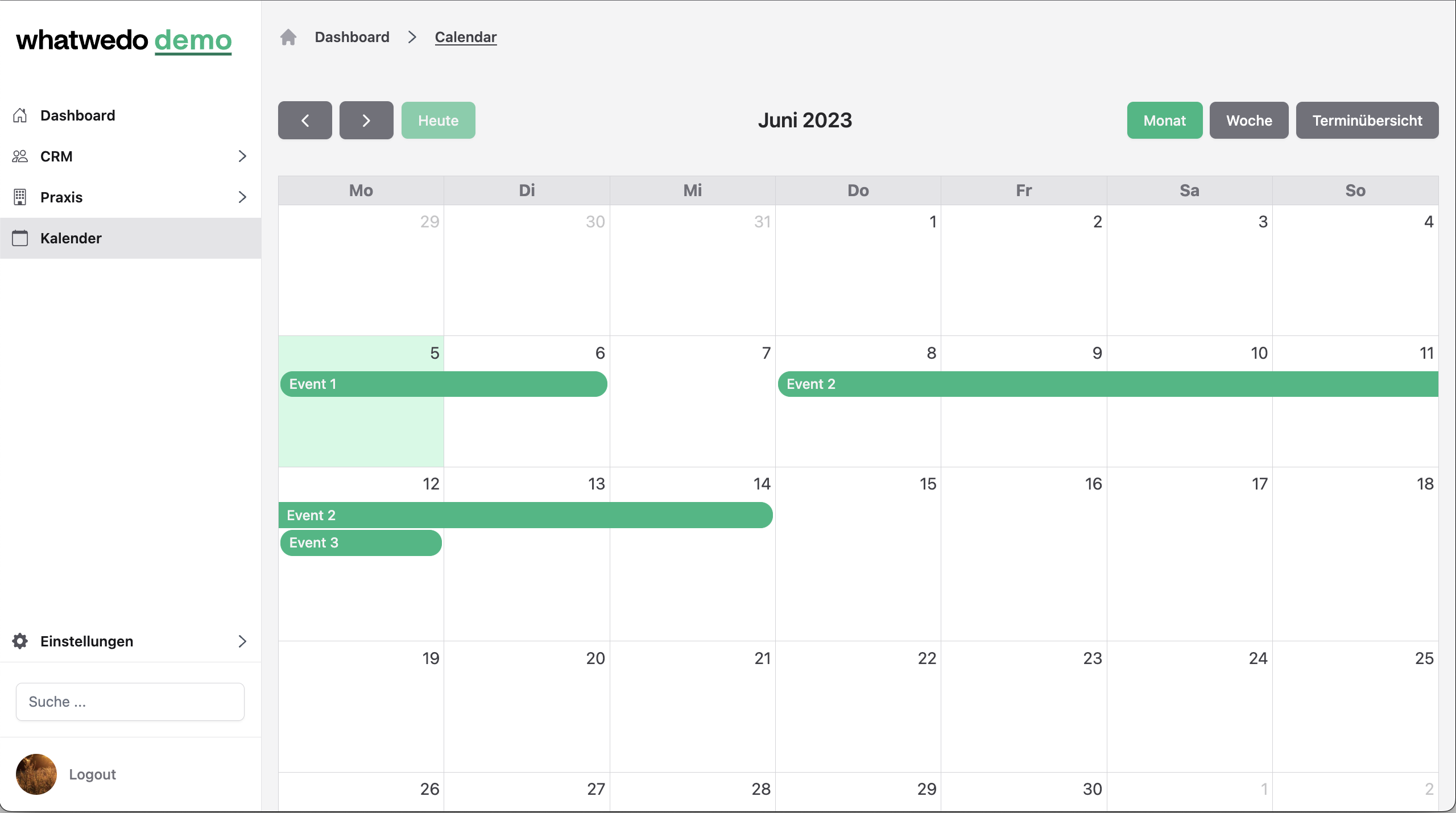1456x813 pixels.
Task: Click the Dashboard house icon in sidebar
Action: click(20, 115)
